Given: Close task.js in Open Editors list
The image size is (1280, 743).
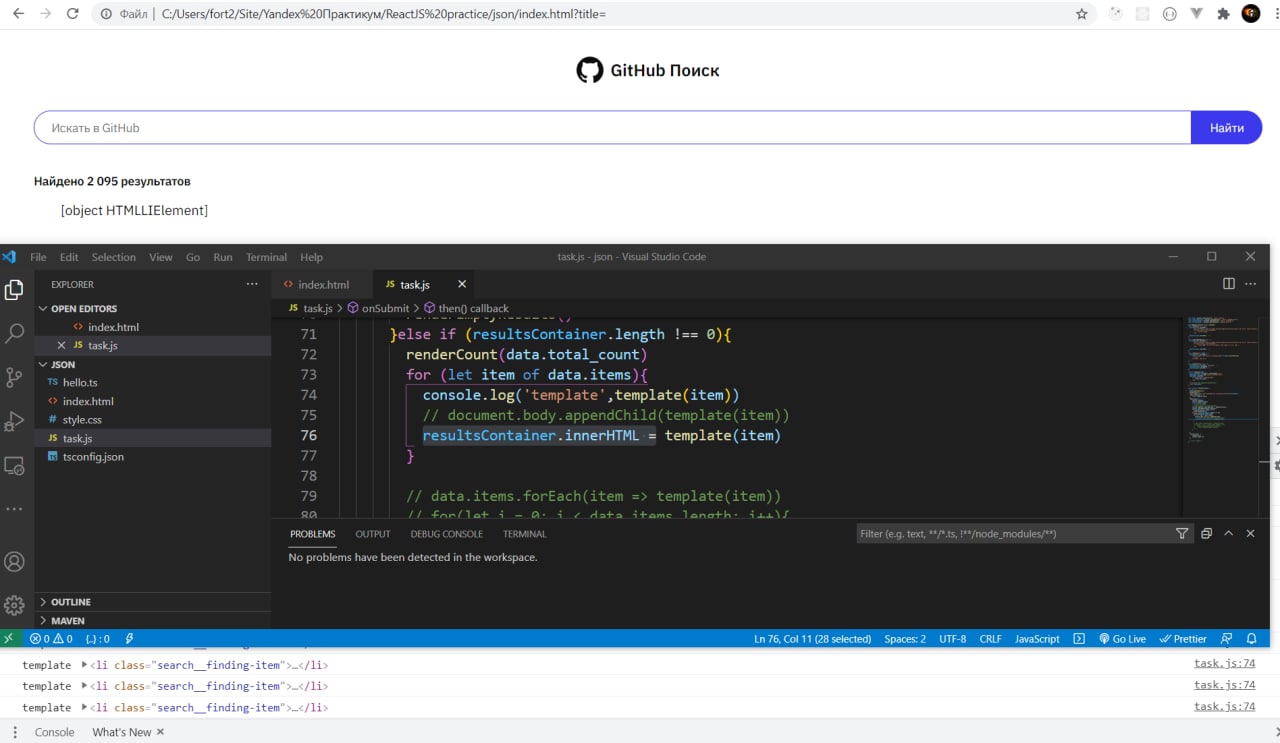Looking at the screenshot, I should (61, 345).
